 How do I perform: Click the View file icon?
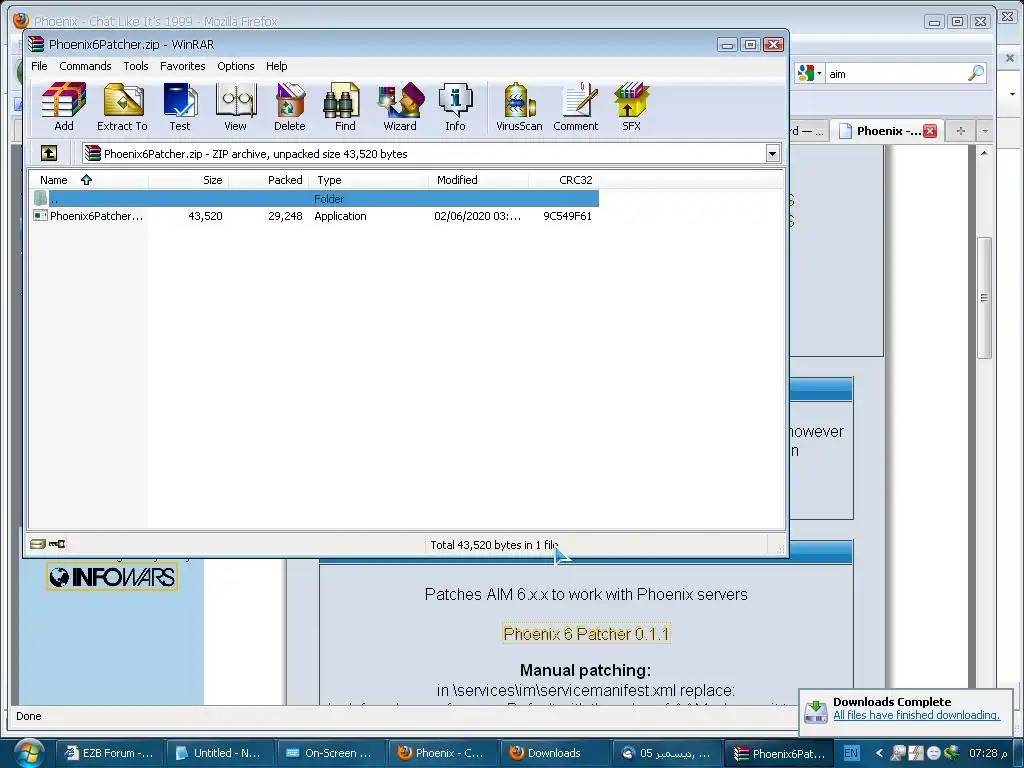tap(236, 106)
